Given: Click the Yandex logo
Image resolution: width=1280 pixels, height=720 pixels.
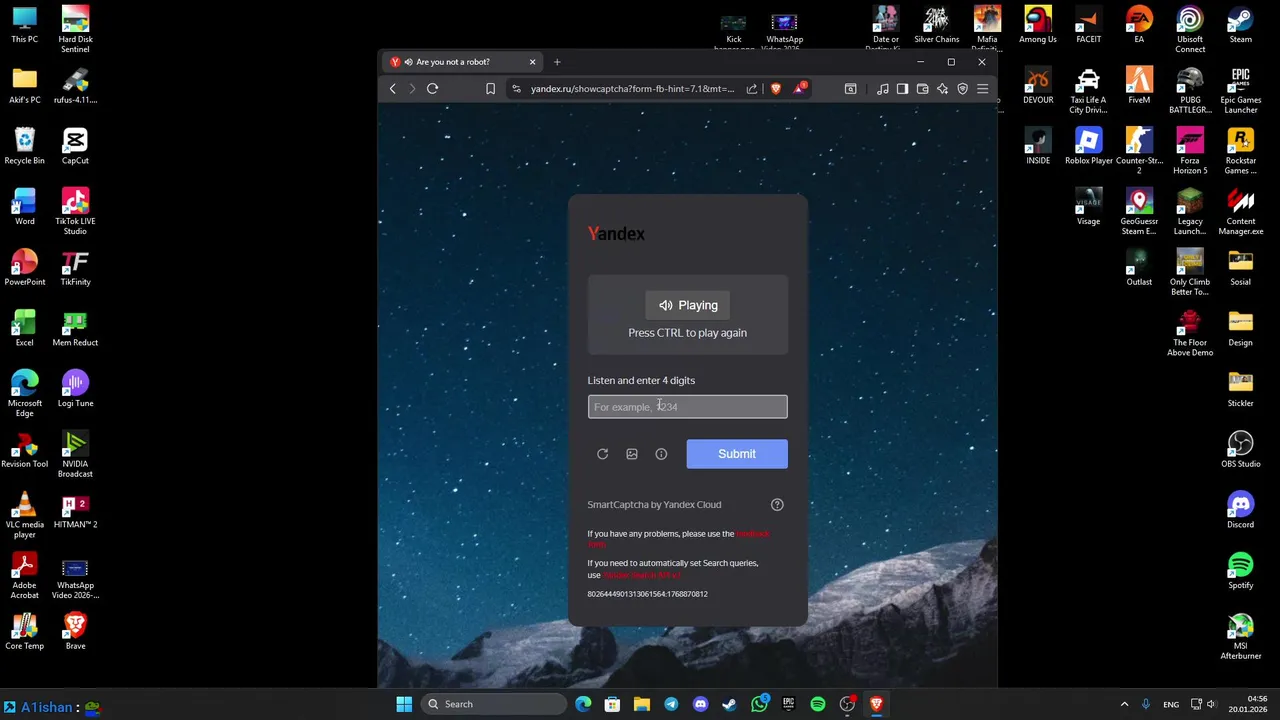Looking at the screenshot, I should coord(616,233).
